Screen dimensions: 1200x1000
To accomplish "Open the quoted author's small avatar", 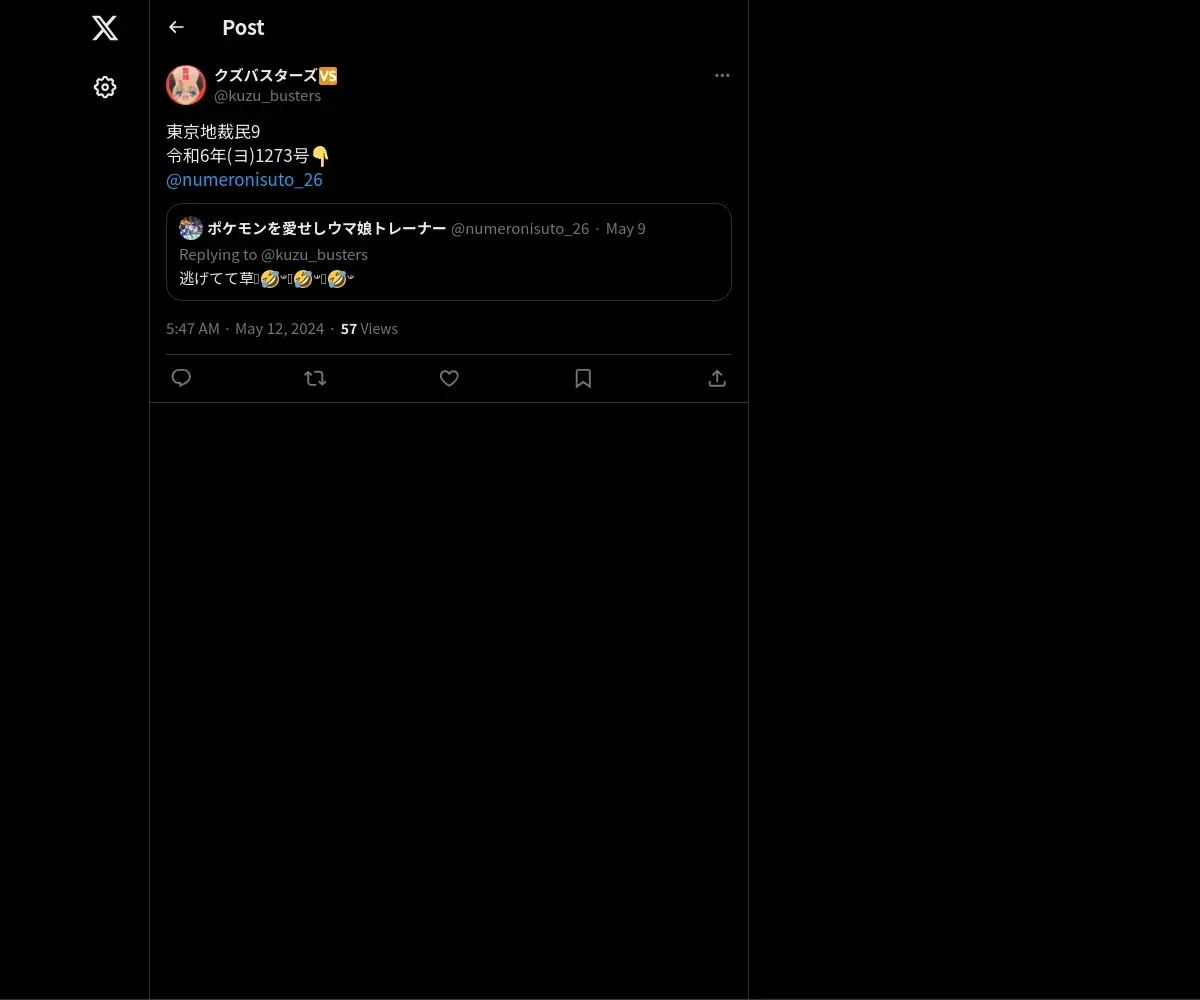I will [x=191, y=228].
